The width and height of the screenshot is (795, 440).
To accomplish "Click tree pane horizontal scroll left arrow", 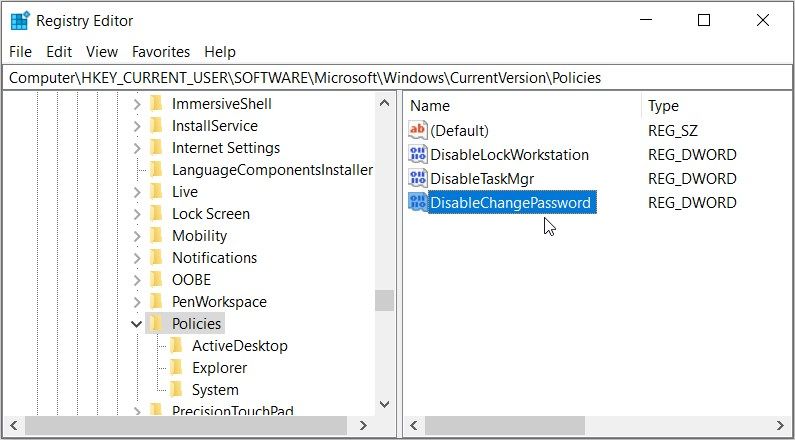I will click(x=14, y=425).
